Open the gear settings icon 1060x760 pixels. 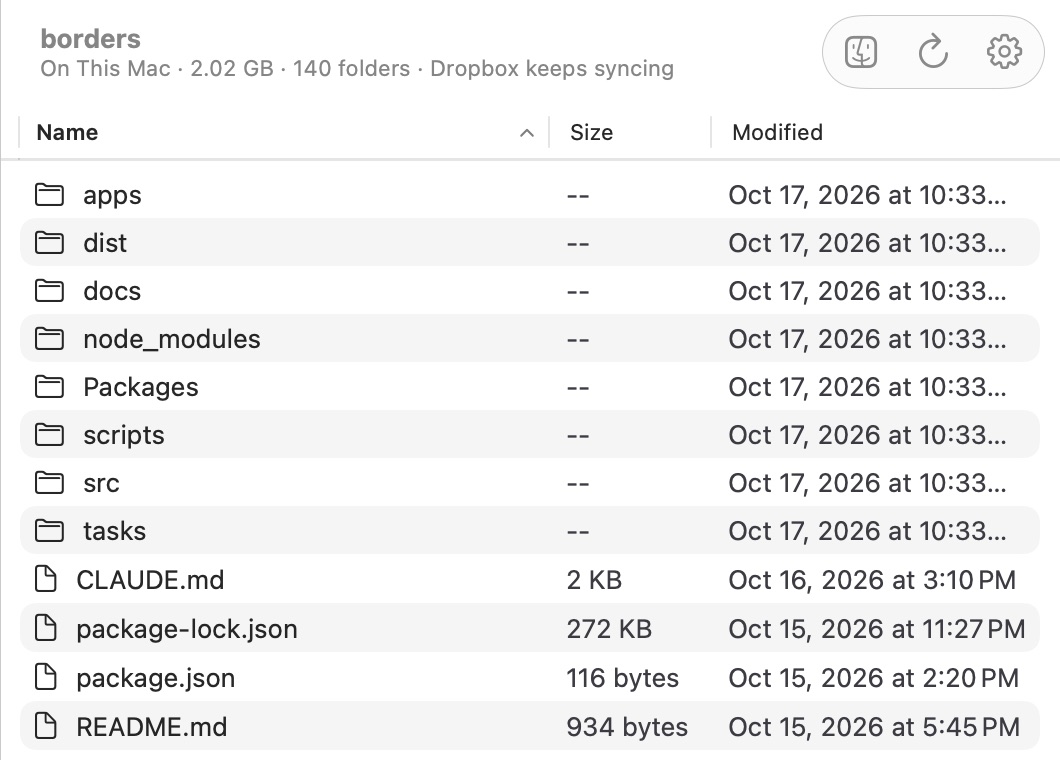[x=1005, y=52]
